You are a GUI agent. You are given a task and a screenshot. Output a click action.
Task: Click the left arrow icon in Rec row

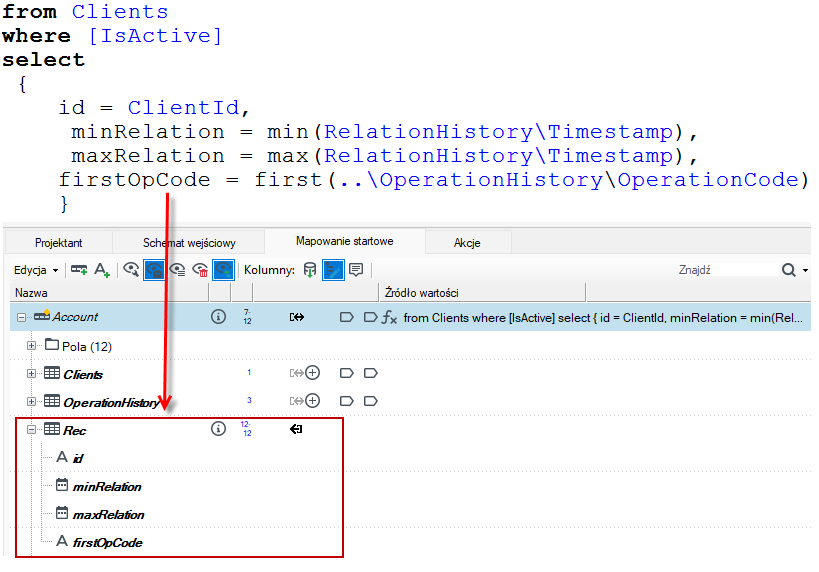(296, 429)
